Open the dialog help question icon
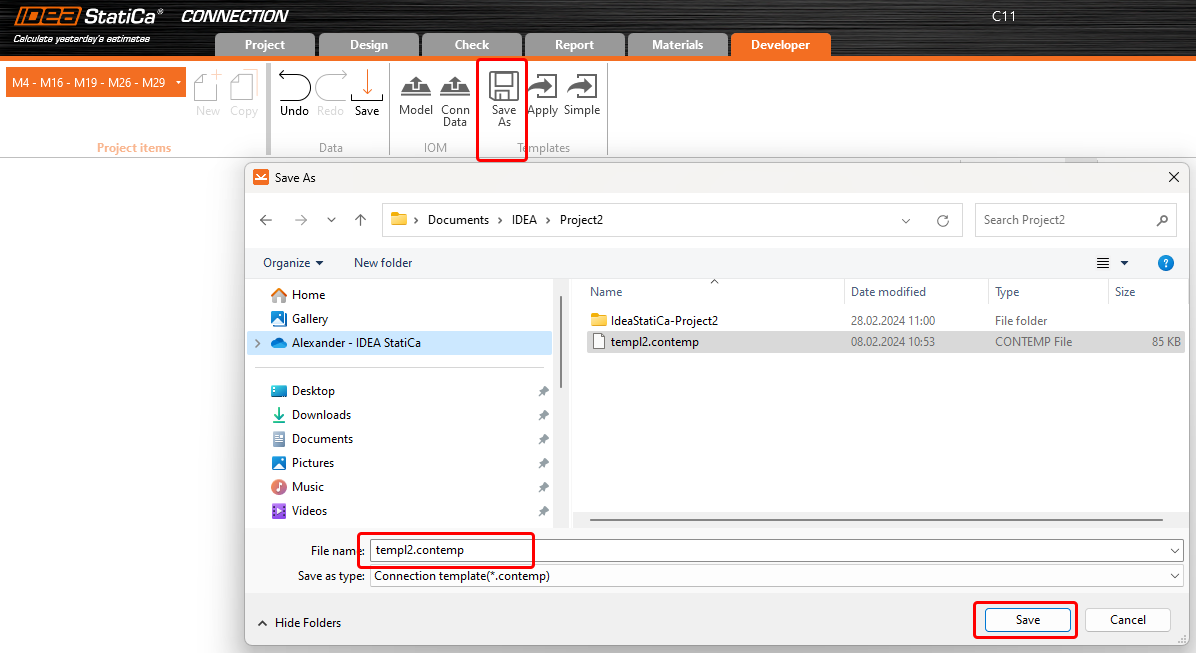Viewport: 1196px width, 653px height. click(1165, 263)
